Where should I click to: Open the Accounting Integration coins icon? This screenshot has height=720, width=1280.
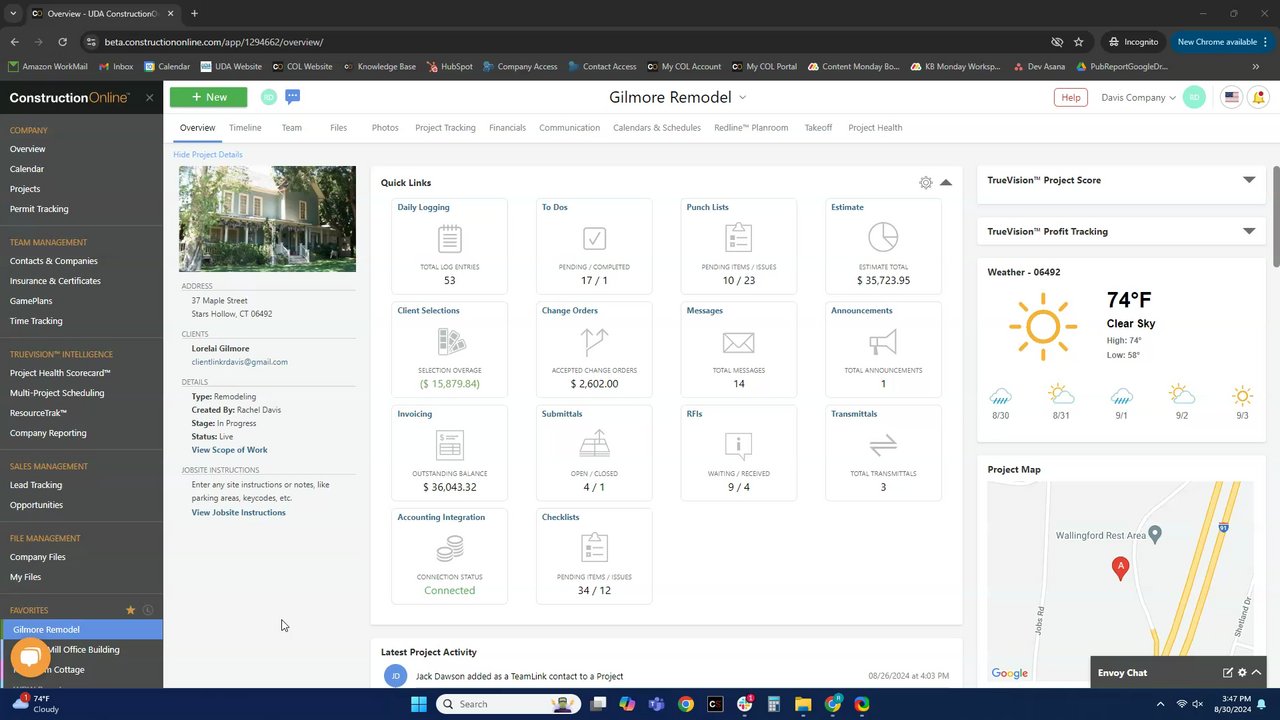click(450, 548)
